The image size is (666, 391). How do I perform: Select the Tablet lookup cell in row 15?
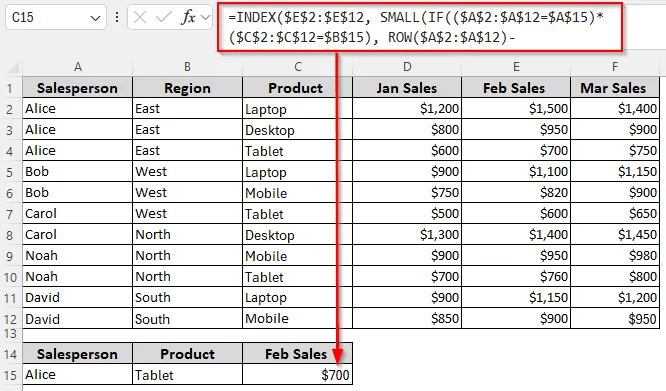pos(187,374)
